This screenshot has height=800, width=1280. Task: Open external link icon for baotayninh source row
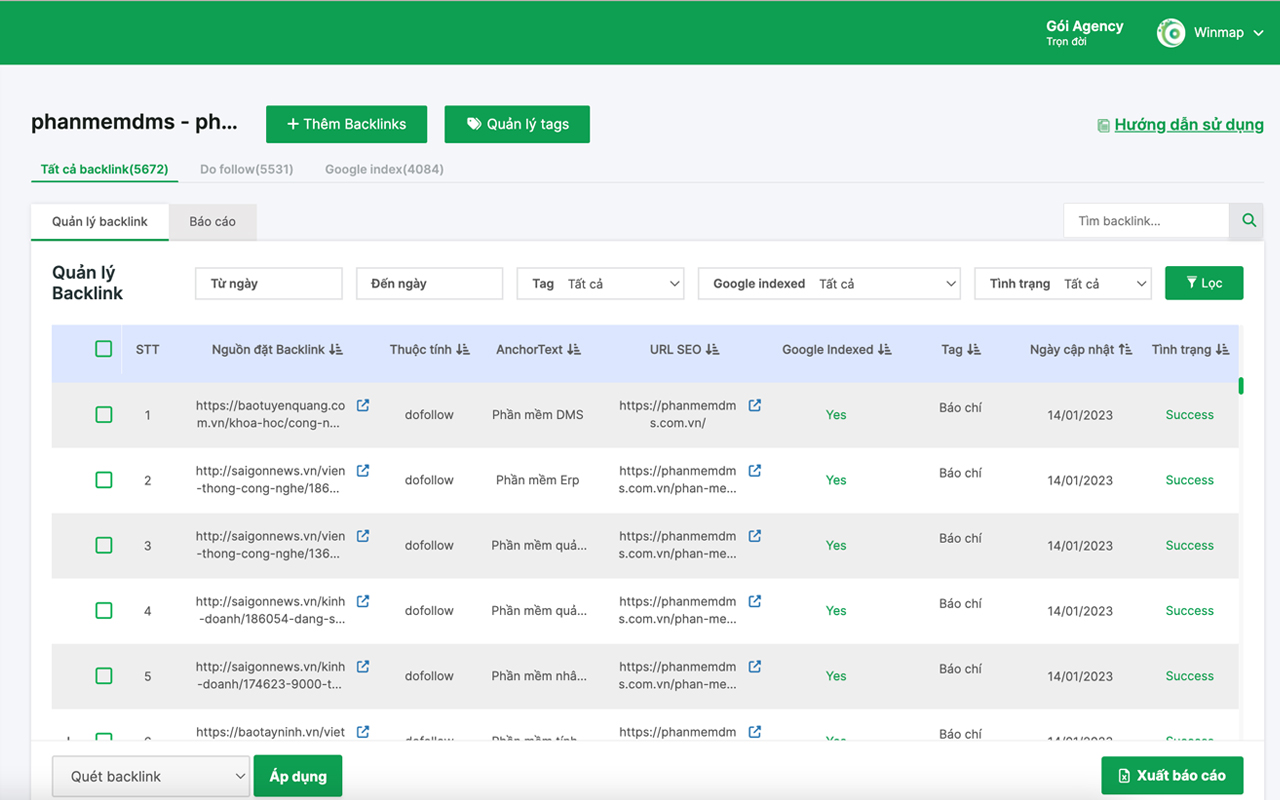[363, 732]
